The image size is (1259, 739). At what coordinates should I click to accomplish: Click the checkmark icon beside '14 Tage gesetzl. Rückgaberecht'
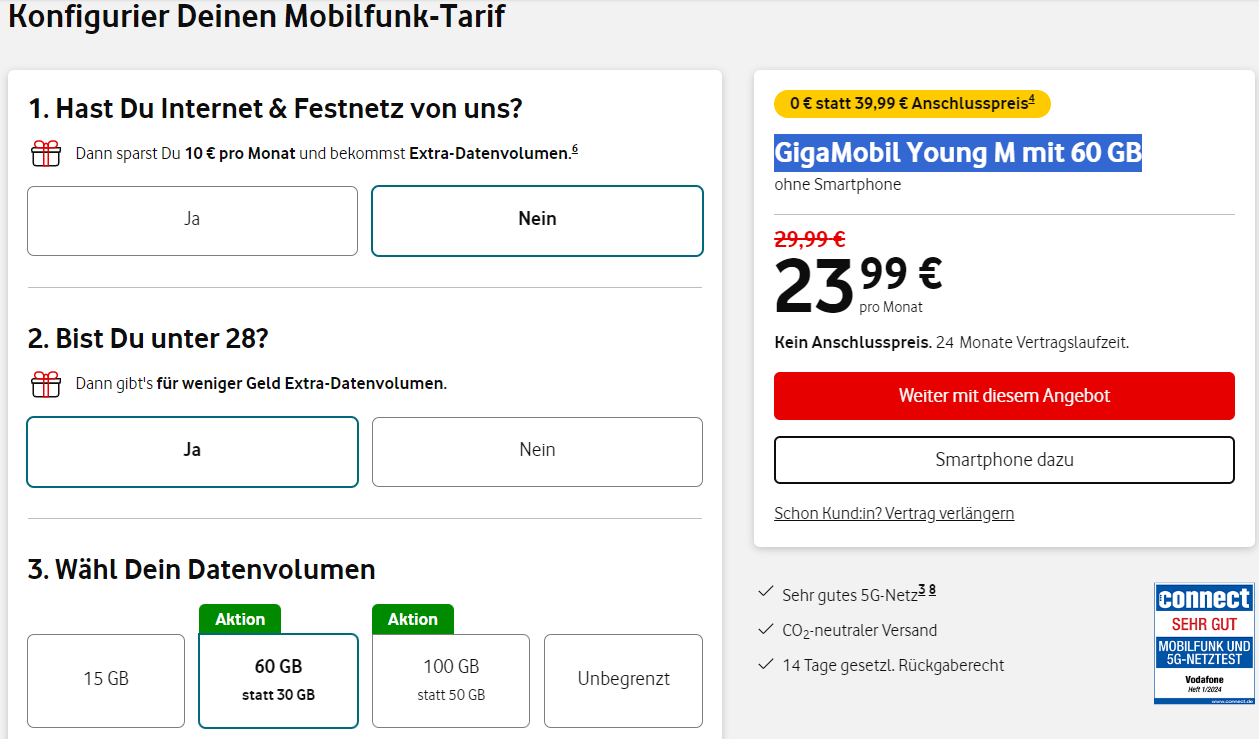tap(766, 664)
